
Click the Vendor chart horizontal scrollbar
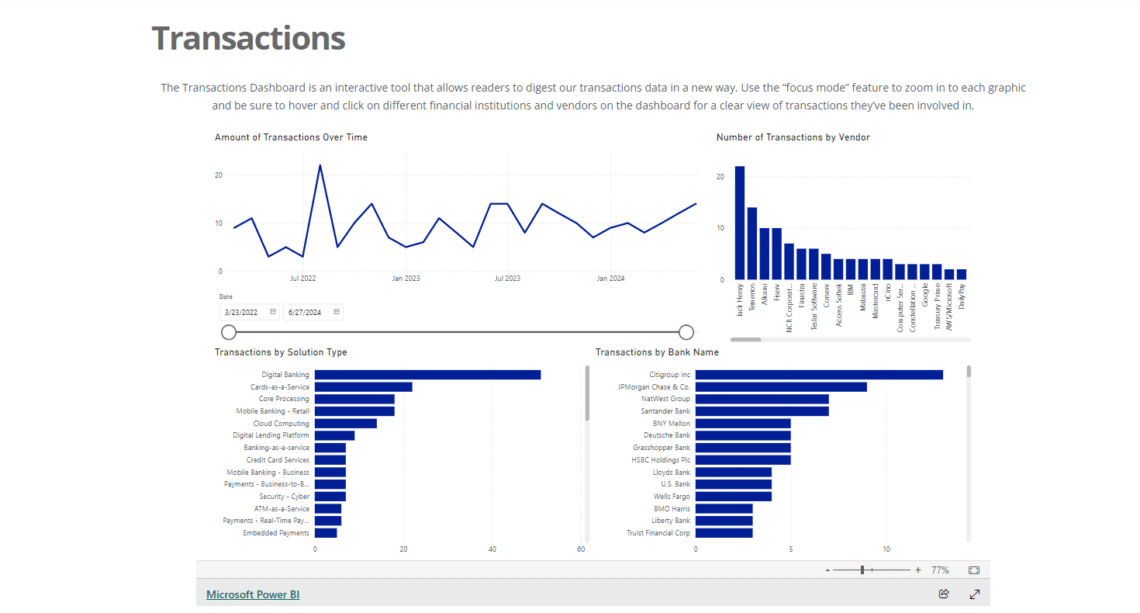745,340
